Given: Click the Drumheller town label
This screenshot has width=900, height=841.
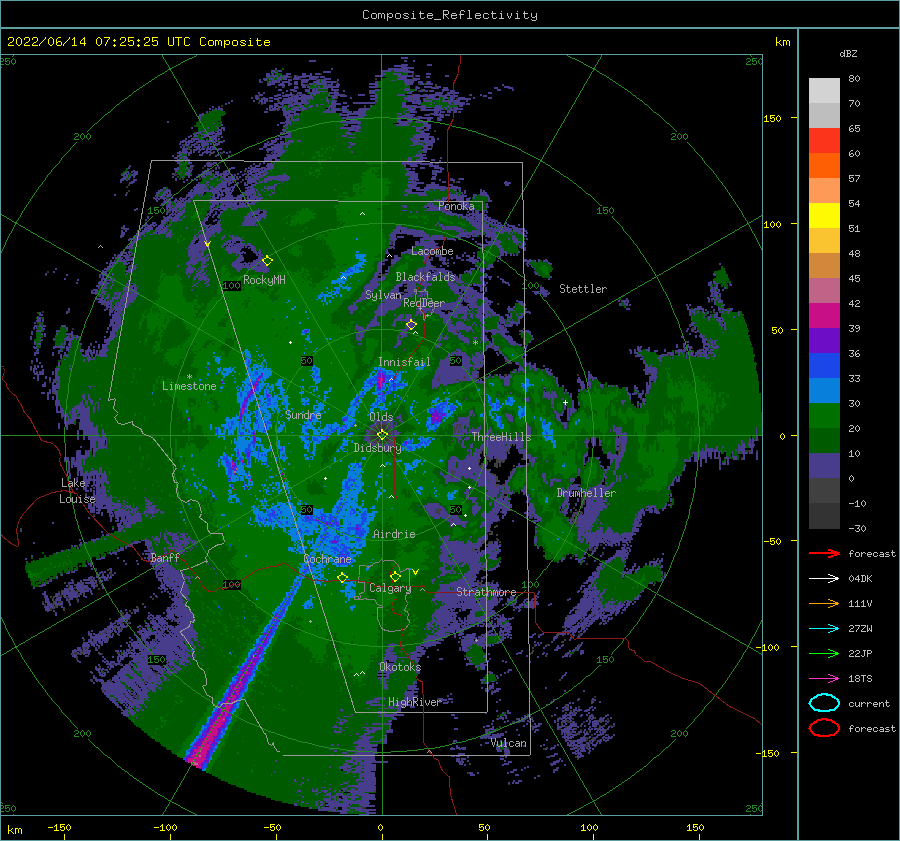Looking at the screenshot, I should click(x=586, y=493).
